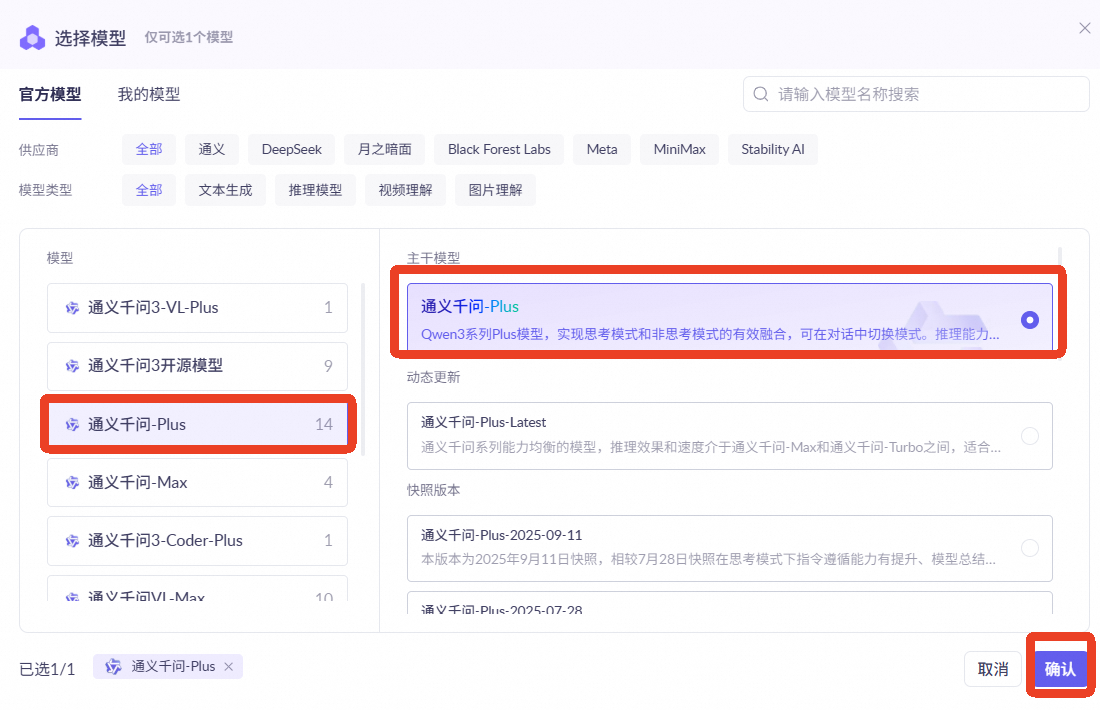Click the 取消 button
The height and width of the screenshot is (710, 1100).
coord(993,669)
